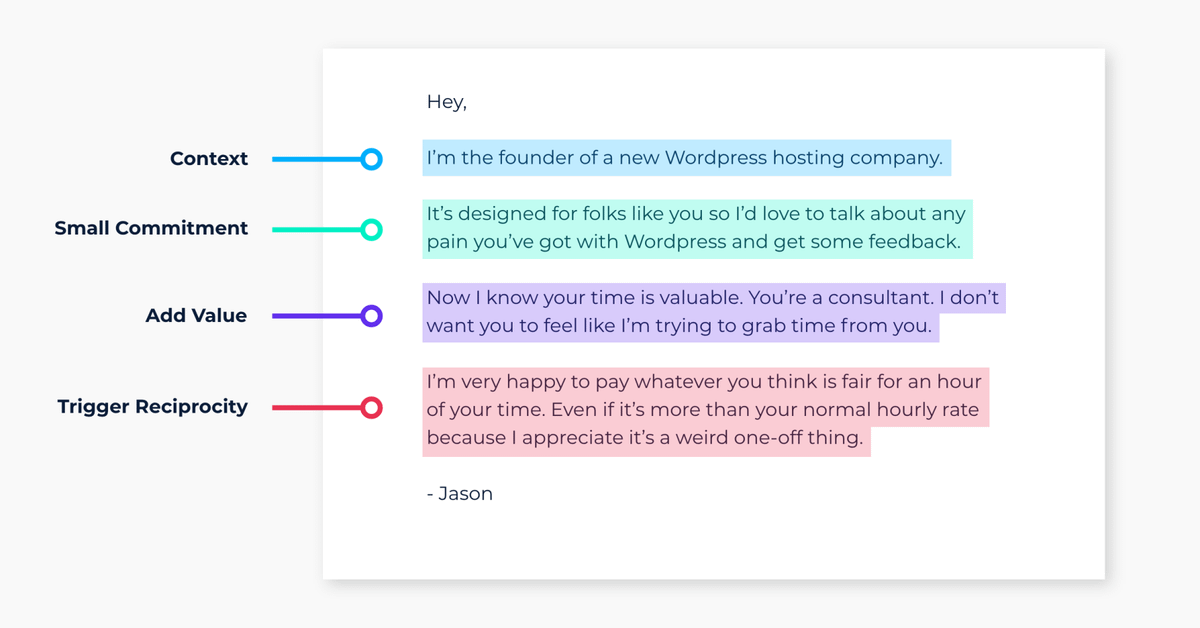1200x628 pixels.
Task: Click the line "Now I know your time is valuable"
Action: [712, 298]
